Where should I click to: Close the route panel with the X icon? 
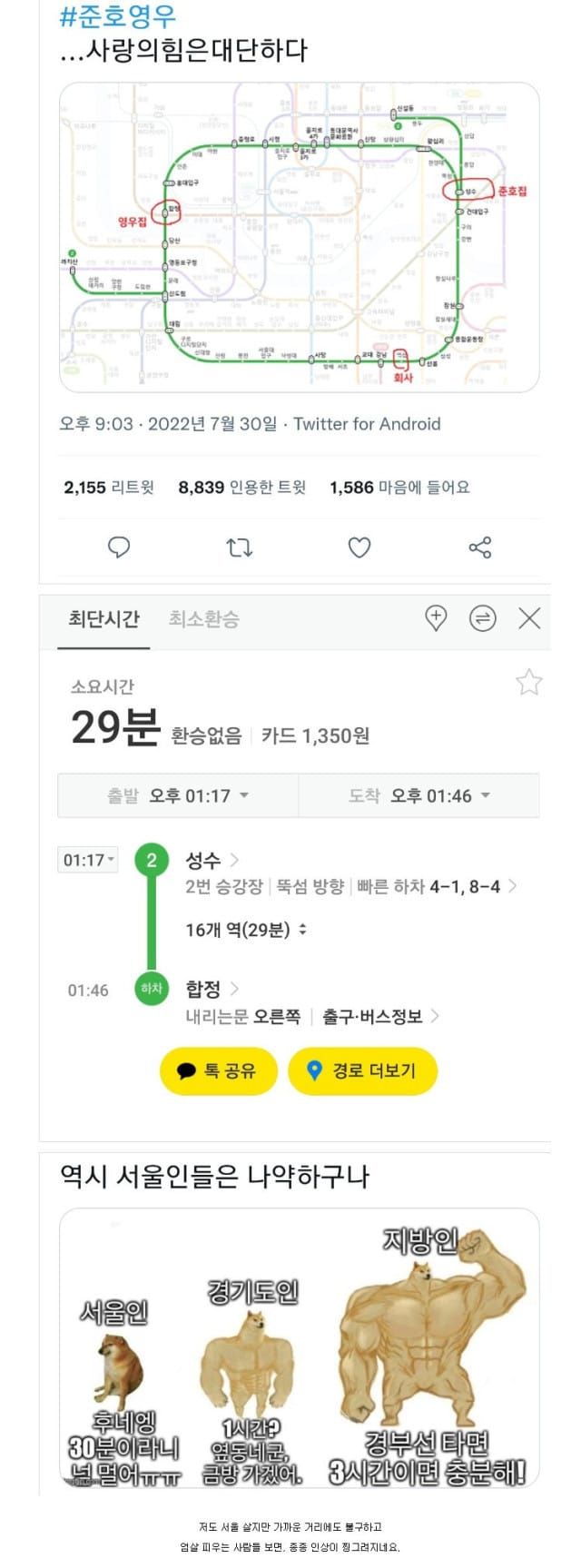pyautogui.click(x=529, y=619)
